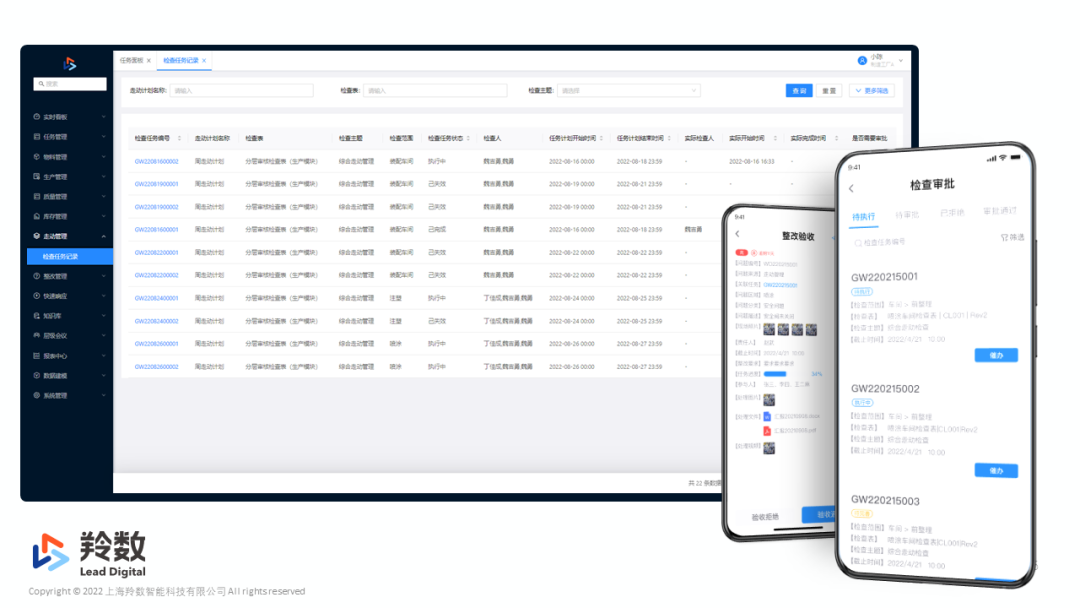Expand the 质量管理 menu chevron
This screenshot has width=1080, height=608.
(103, 196)
